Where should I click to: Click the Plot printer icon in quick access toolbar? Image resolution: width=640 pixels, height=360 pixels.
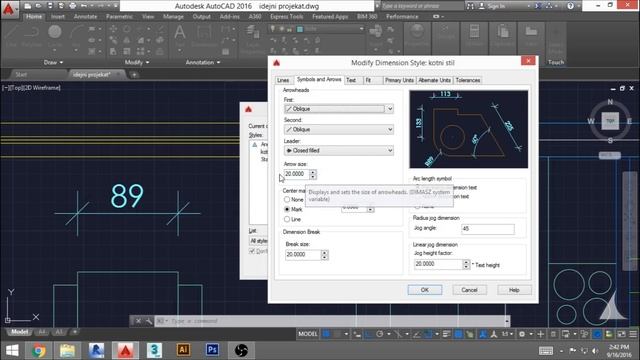72,6
